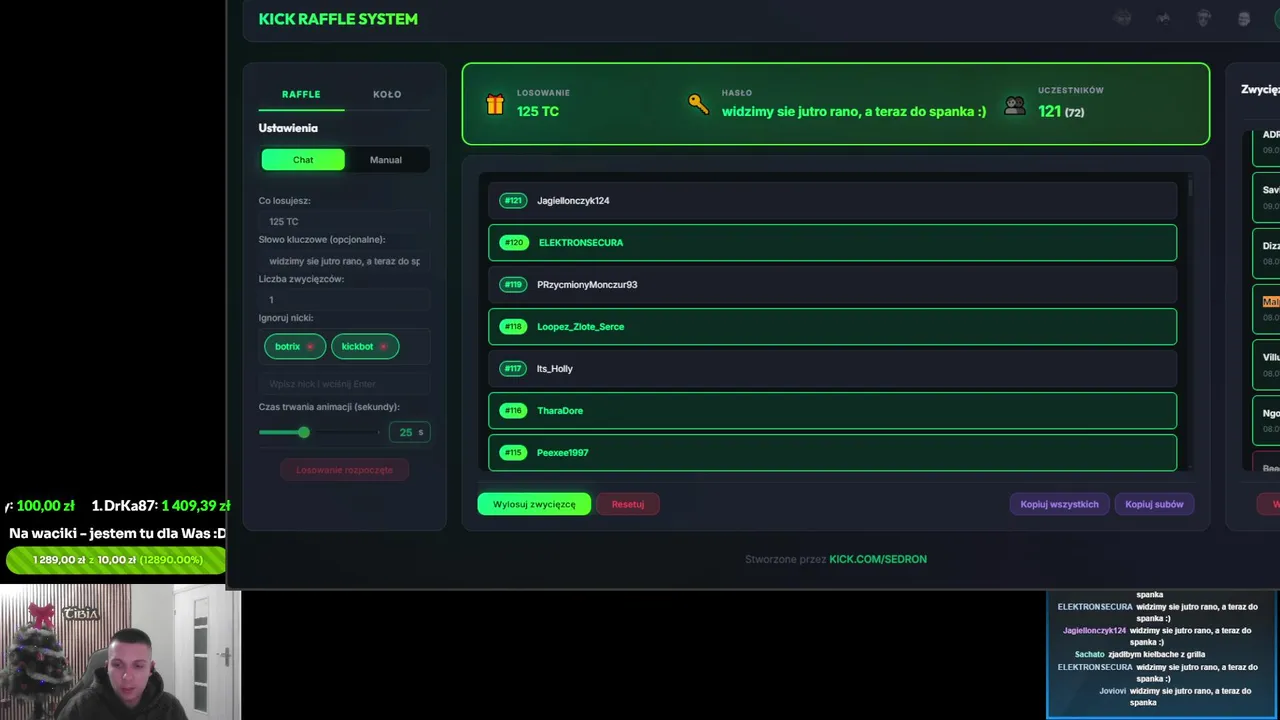Click the 'Kopiuj subów' button
The width and height of the screenshot is (1280, 720).
[x=1154, y=504]
